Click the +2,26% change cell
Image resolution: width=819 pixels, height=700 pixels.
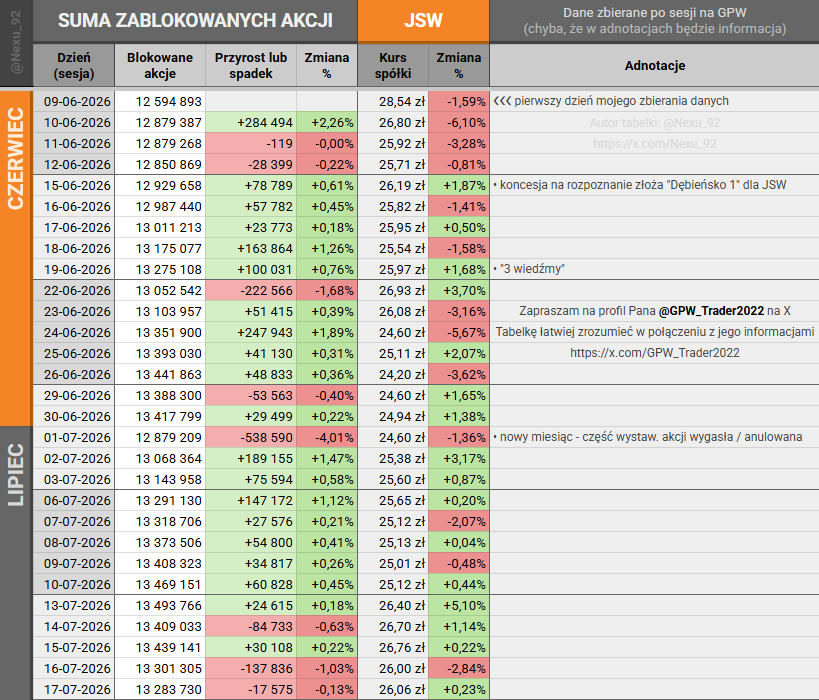[327, 122]
